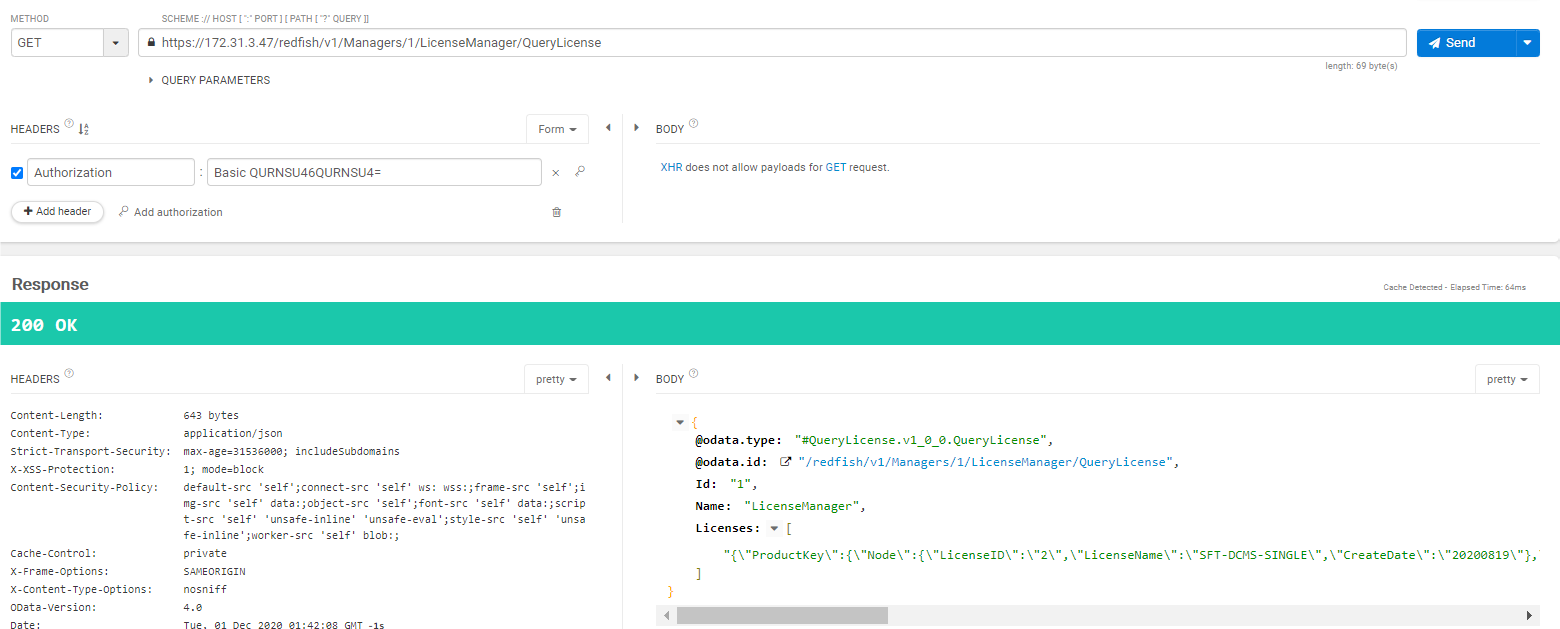Click help icon next to request HEADERS
The image size is (1560, 629).
[69, 125]
